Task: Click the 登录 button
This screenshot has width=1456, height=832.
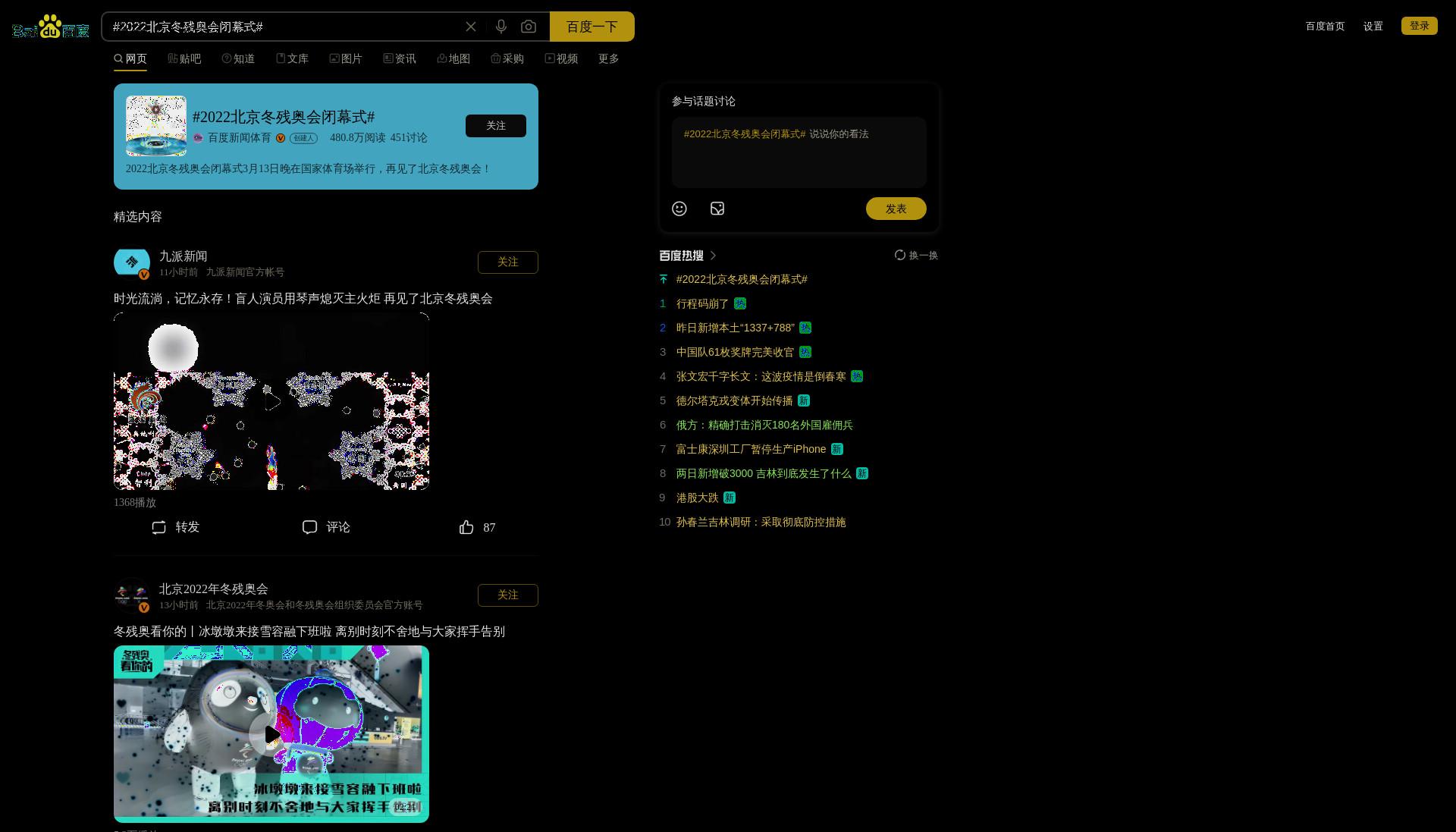Action: click(x=1419, y=26)
